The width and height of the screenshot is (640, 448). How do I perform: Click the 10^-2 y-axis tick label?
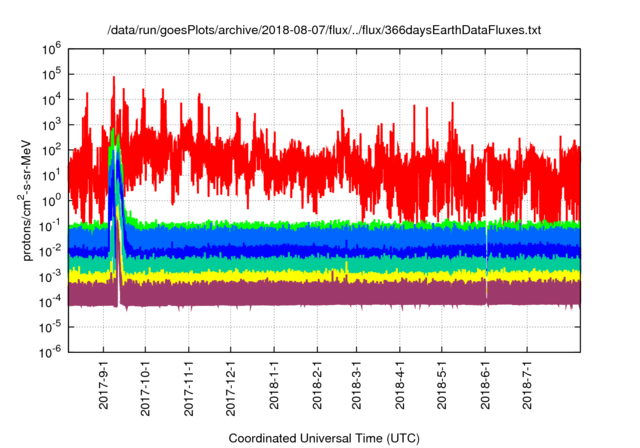tap(50, 251)
